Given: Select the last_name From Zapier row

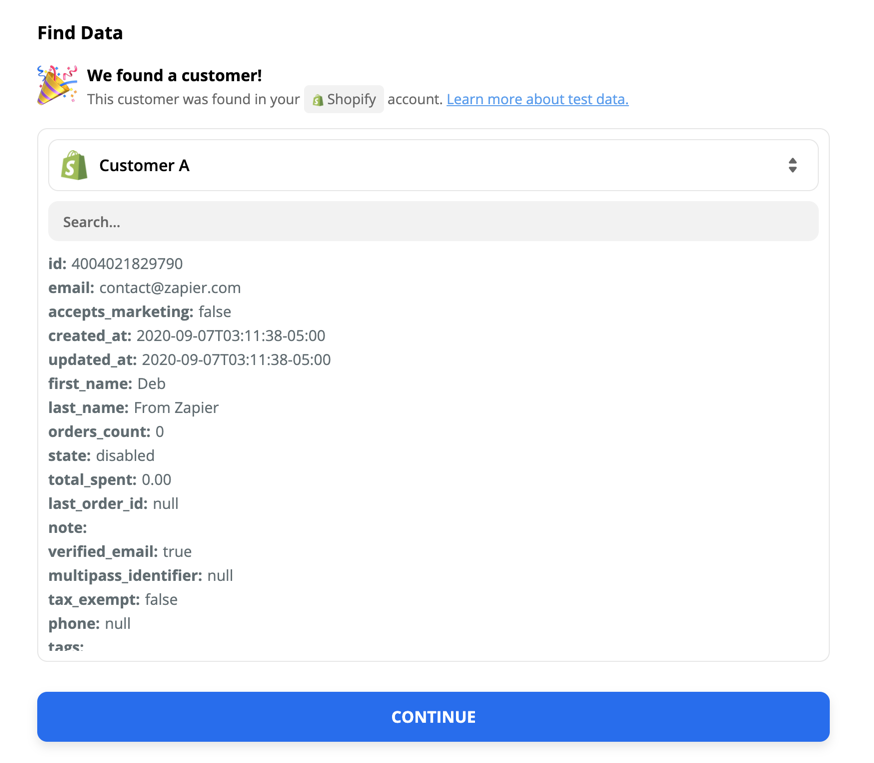Looking at the screenshot, I should click(133, 407).
